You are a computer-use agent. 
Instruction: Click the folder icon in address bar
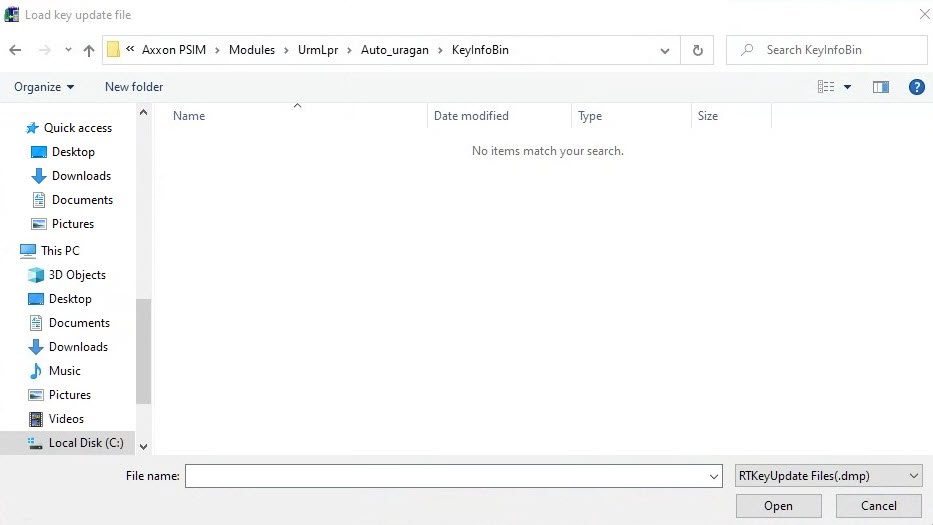pyautogui.click(x=114, y=50)
